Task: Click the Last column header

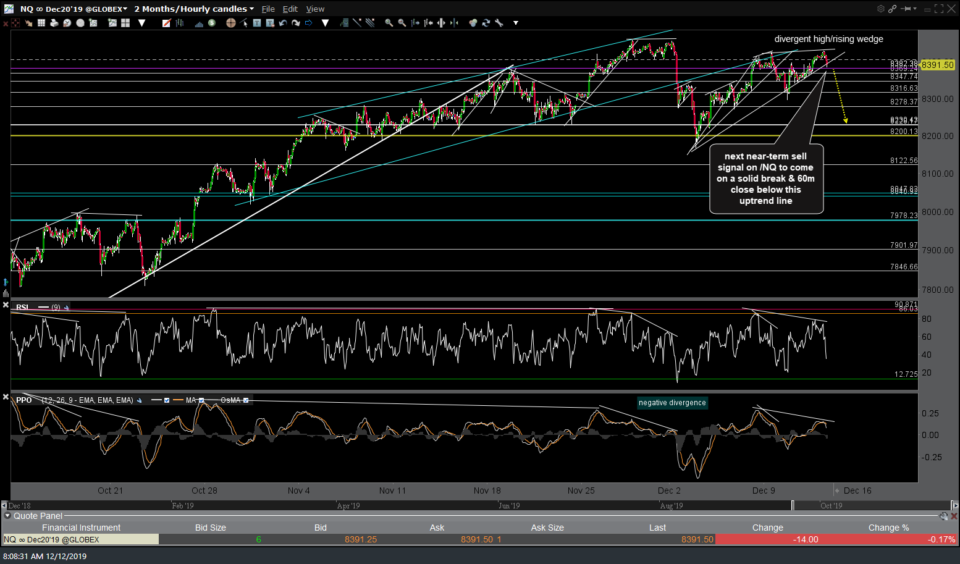Action: 658,527
